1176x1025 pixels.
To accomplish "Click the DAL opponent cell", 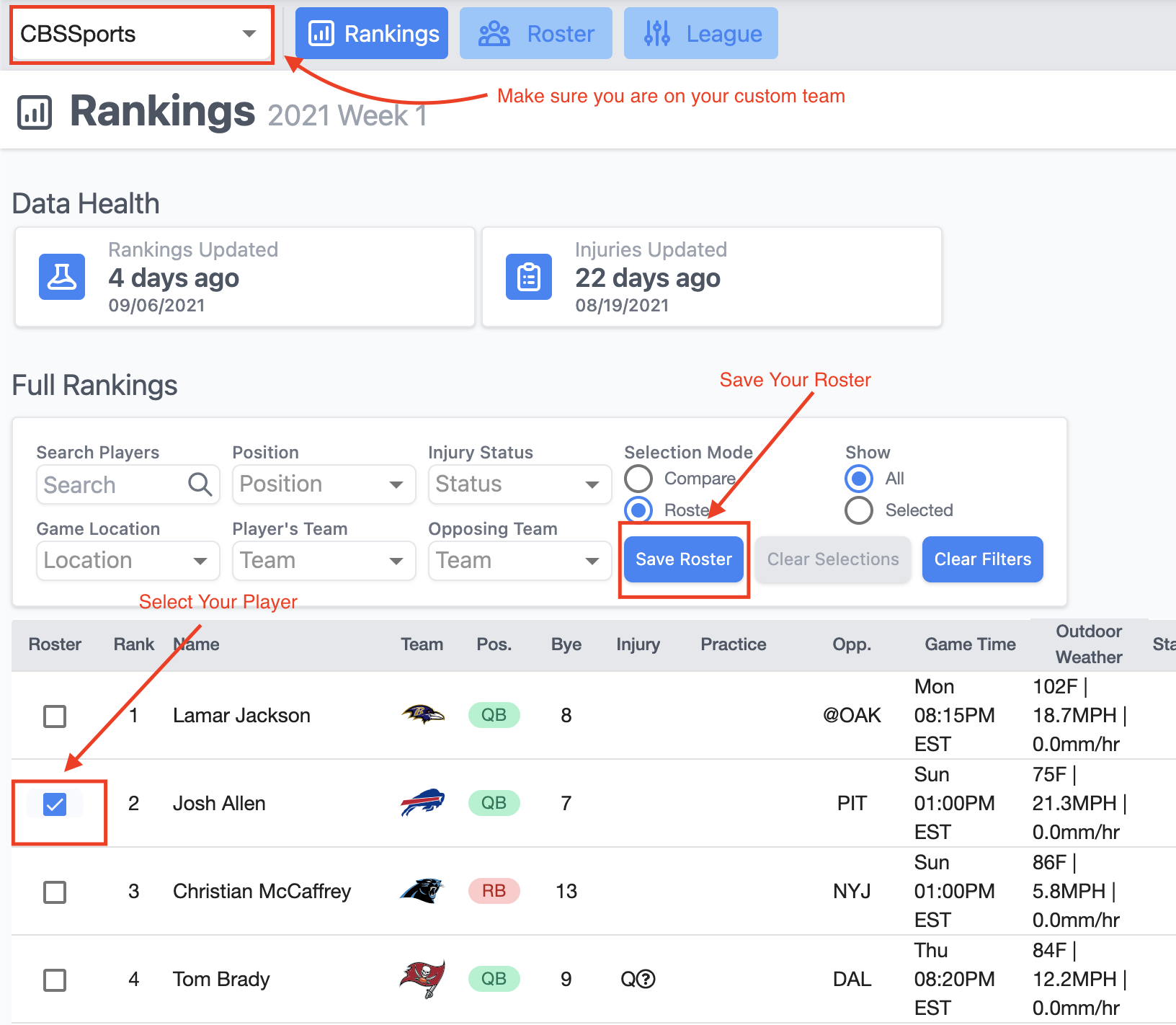I will point(852,979).
